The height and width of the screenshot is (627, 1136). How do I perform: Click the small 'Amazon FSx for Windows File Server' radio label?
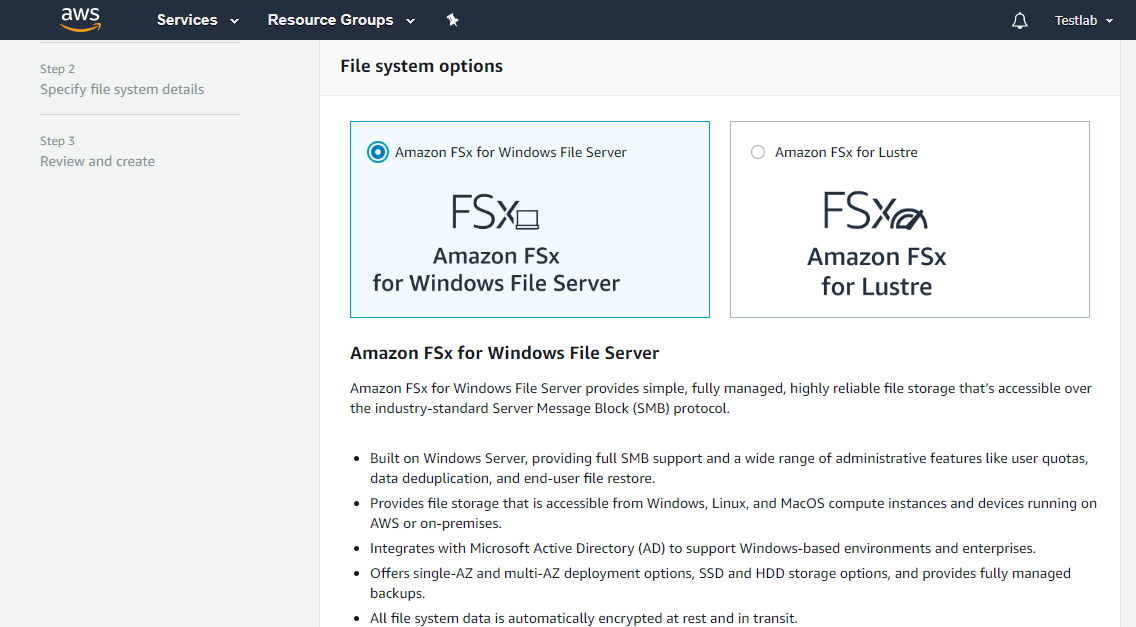(x=511, y=152)
